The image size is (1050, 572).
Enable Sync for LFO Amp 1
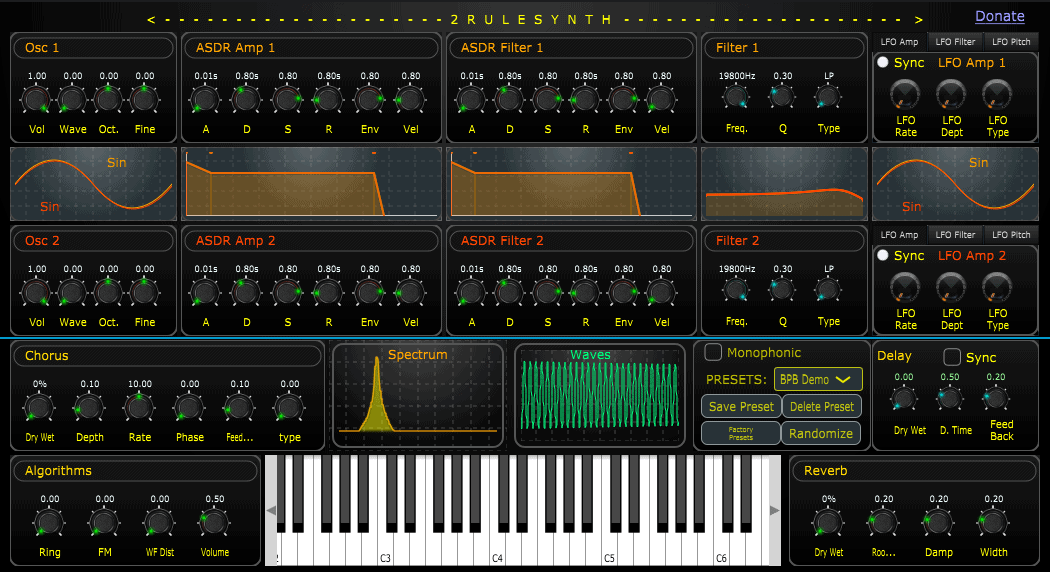(882, 62)
